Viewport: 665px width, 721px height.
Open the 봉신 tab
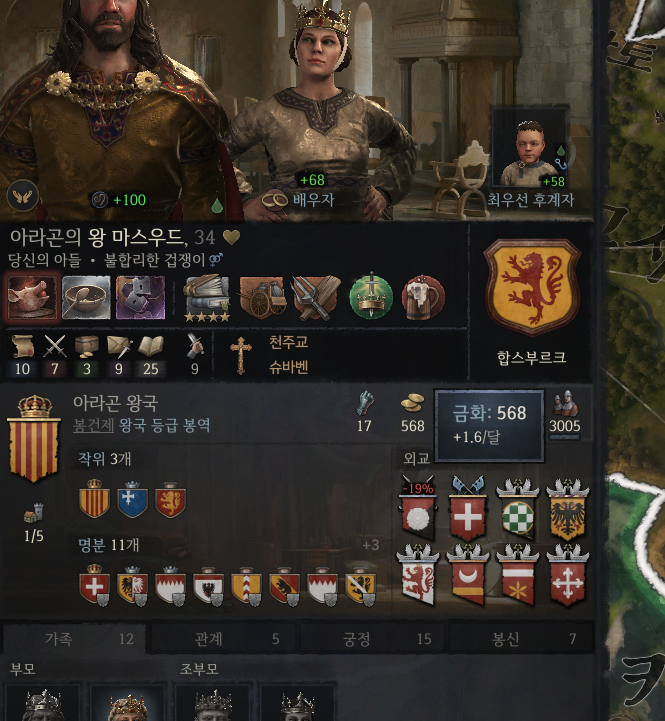click(521, 639)
